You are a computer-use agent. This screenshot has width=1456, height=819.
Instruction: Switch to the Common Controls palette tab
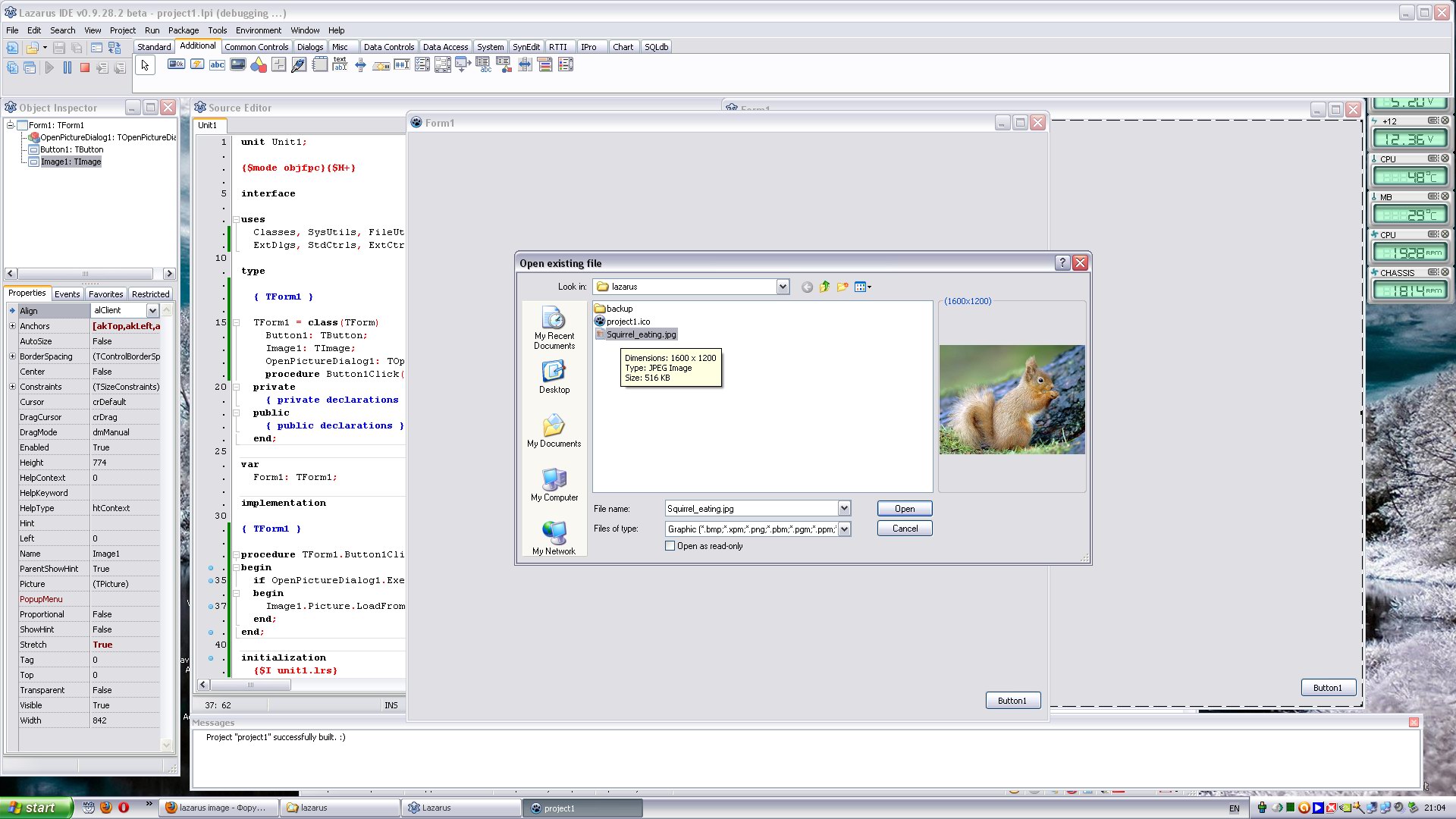point(256,47)
